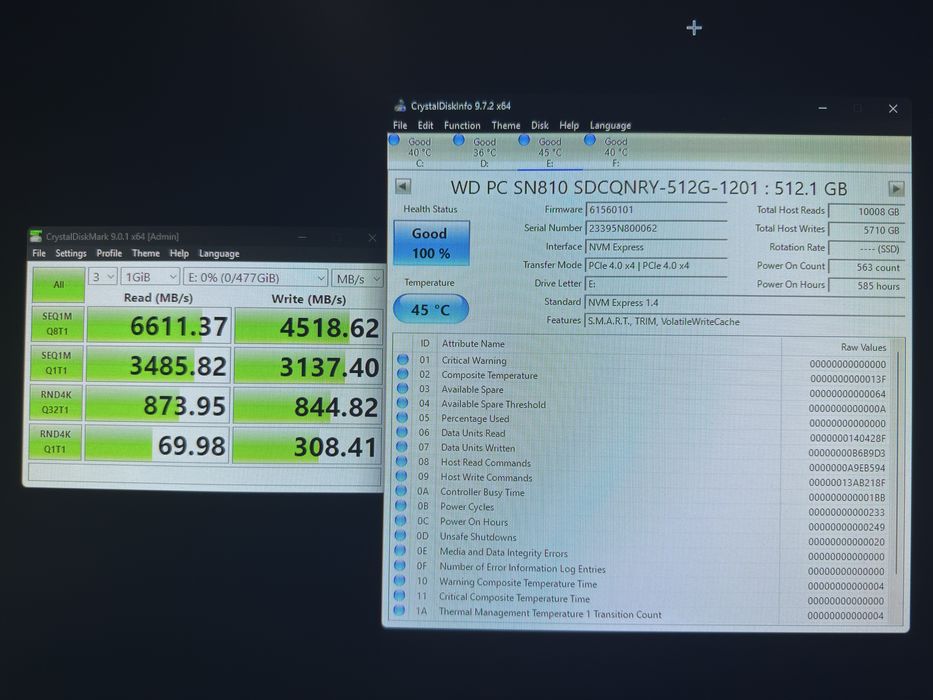Click the Serial Number field 23395N800062
This screenshot has height=700, width=933.
pyautogui.click(x=656, y=228)
